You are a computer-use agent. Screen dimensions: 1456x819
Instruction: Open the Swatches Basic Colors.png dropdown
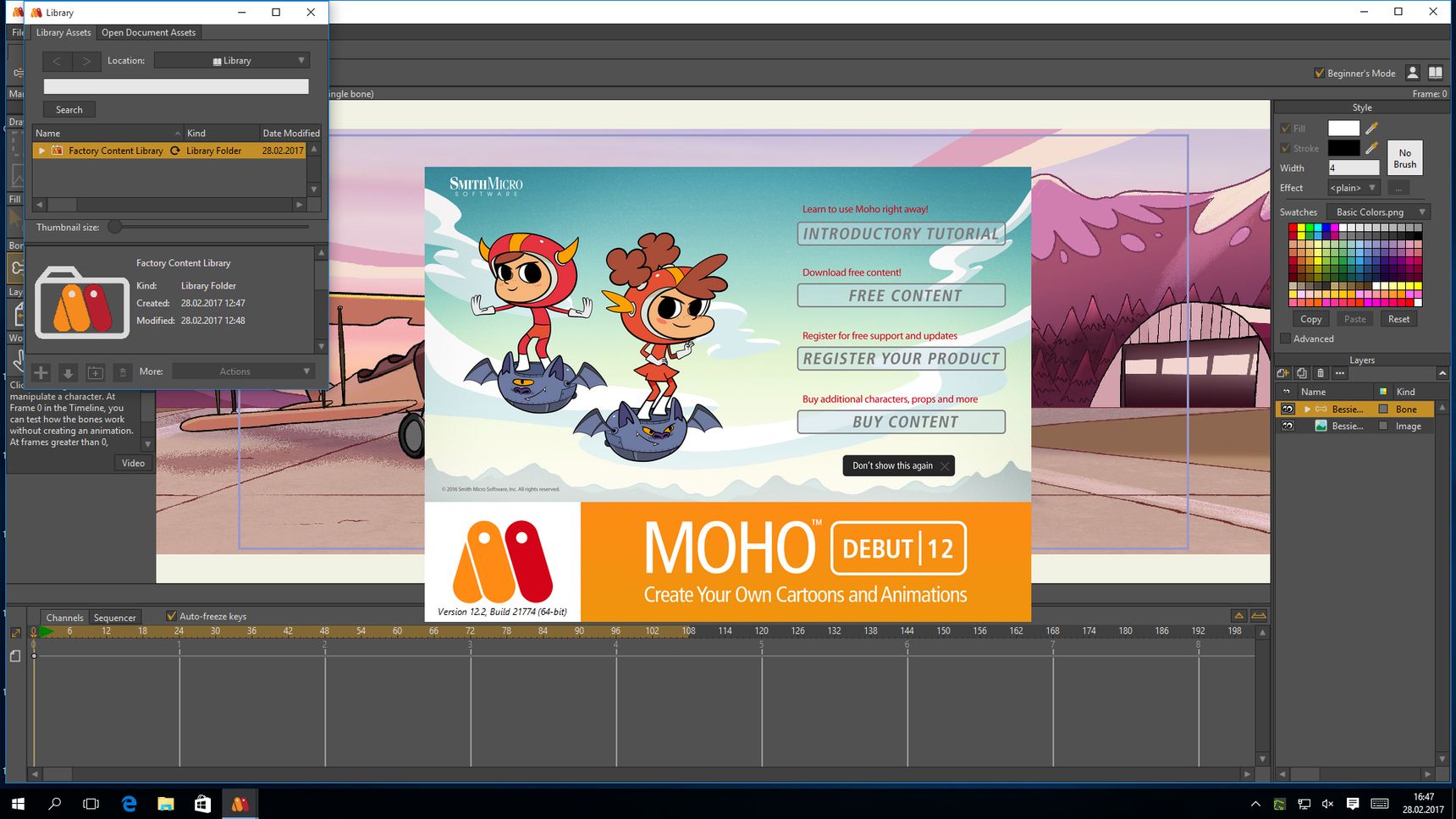1378,212
